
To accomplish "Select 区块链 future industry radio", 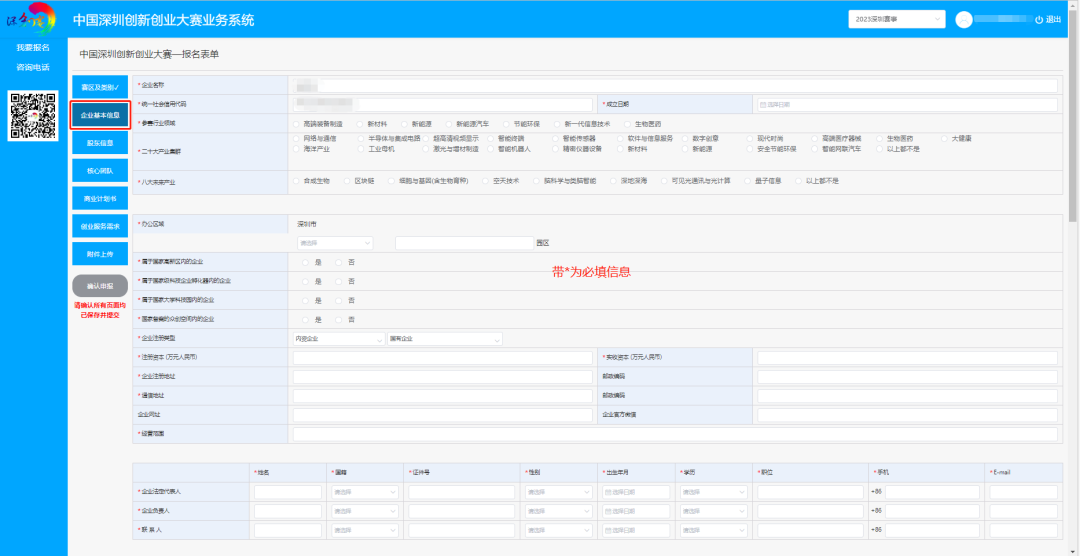I will [x=346, y=181].
